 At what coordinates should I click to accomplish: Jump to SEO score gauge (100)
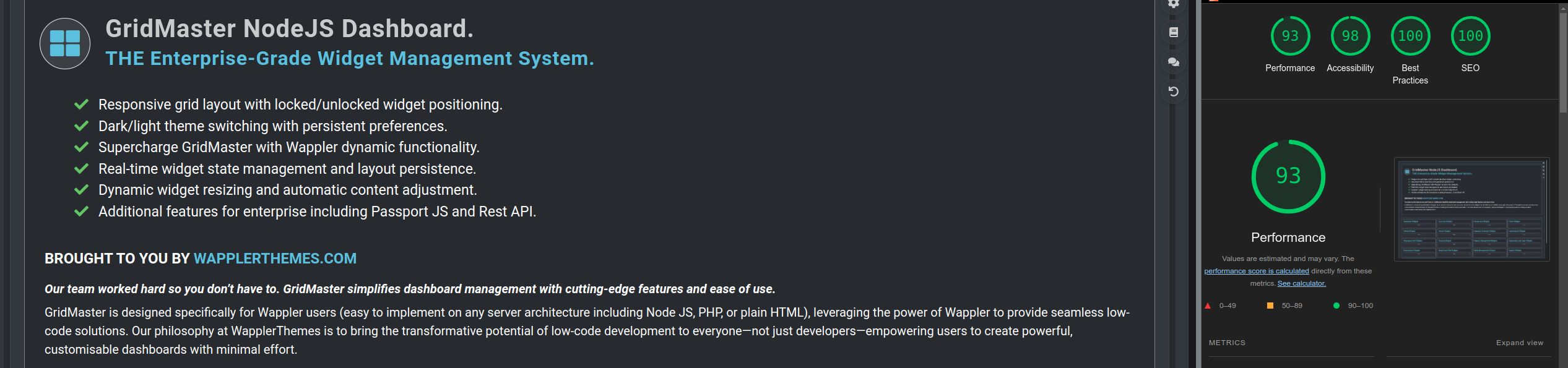[1470, 36]
